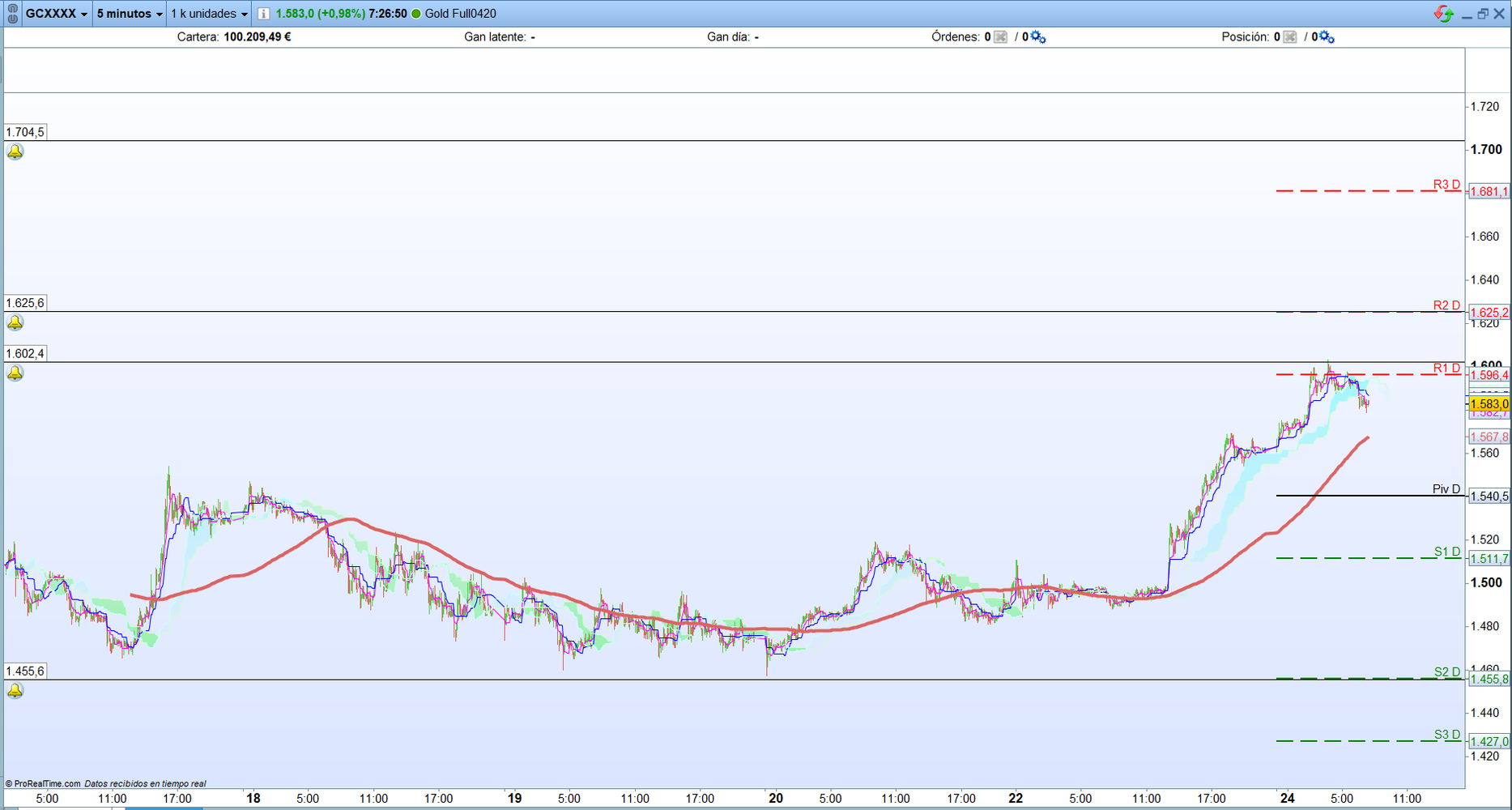The width and height of the screenshot is (1512, 810).
Task: Select the 1.625,6 horizontal line label
Action: [x=25, y=303]
